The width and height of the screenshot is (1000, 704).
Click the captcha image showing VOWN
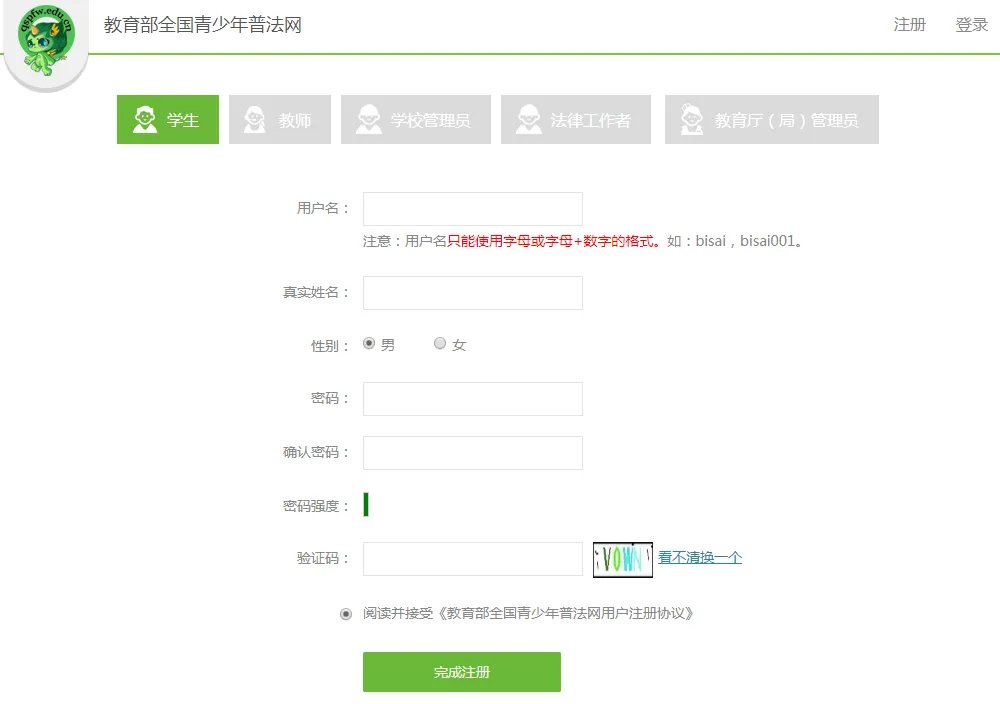(x=622, y=559)
